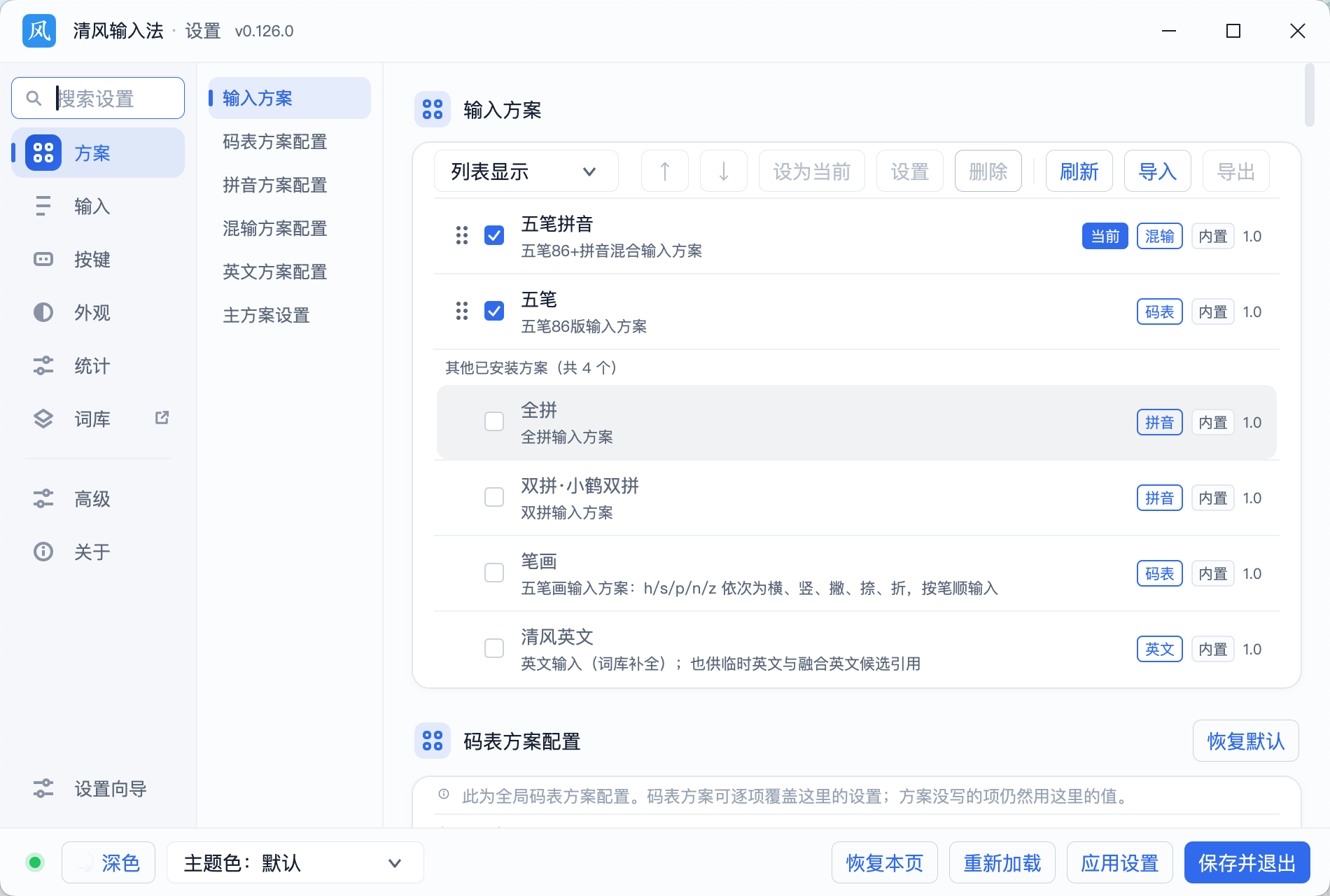Move scheme down with down arrow
Image resolution: width=1330 pixels, height=896 pixels.
point(724,171)
